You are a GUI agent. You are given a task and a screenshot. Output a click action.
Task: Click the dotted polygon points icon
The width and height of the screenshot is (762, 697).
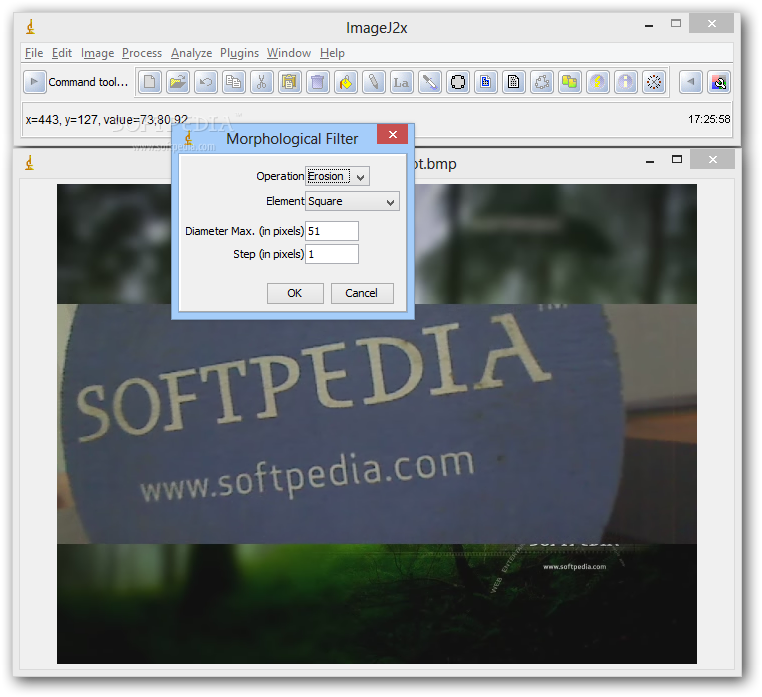542,82
